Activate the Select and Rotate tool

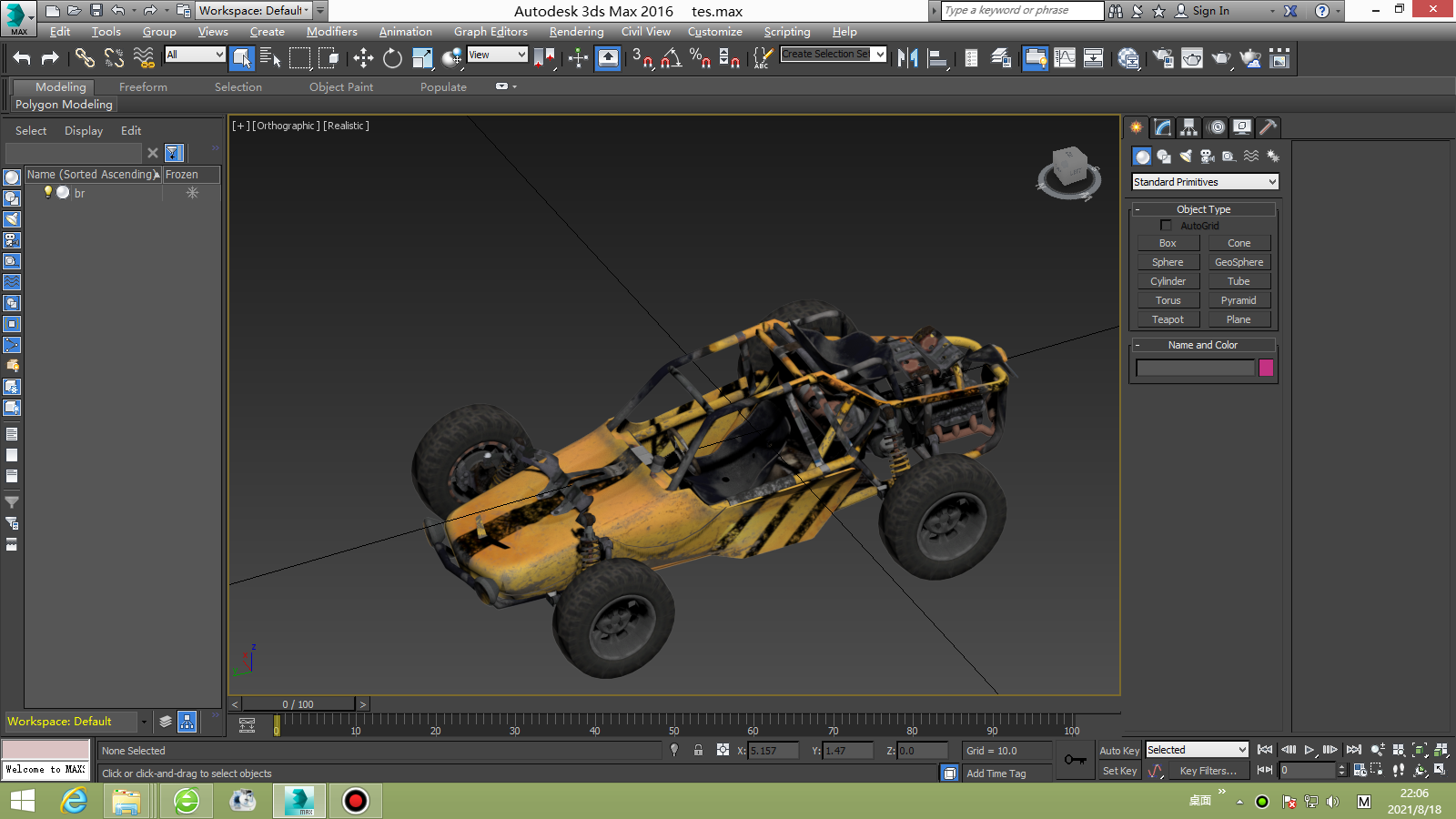[392, 58]
